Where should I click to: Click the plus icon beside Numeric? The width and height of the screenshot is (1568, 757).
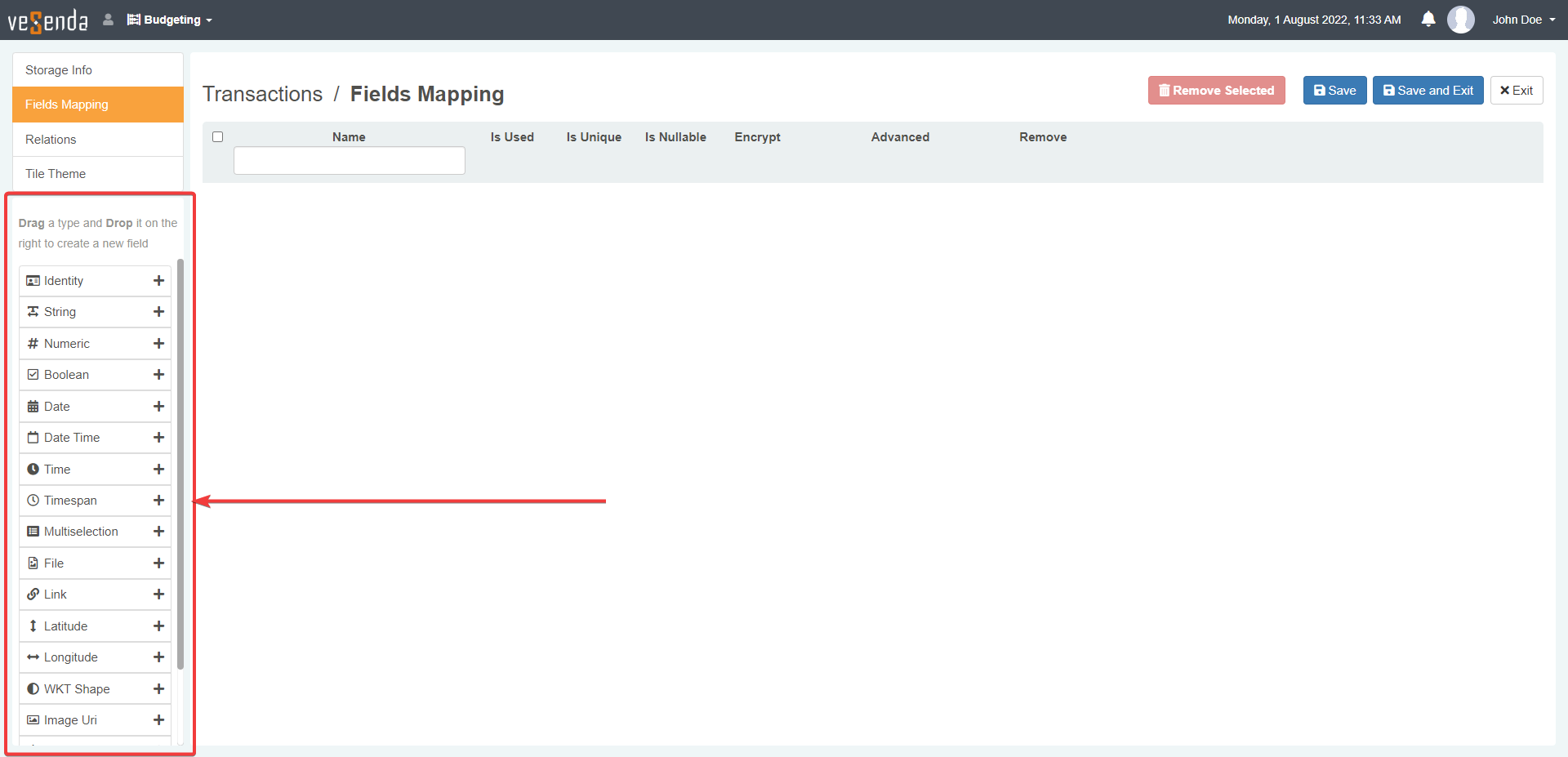tap(158, 344)
